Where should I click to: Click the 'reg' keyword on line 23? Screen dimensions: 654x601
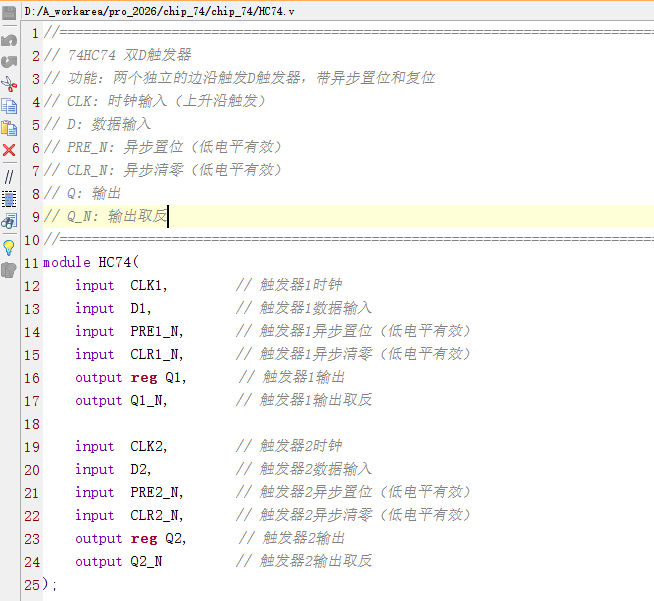click(144, 538)
